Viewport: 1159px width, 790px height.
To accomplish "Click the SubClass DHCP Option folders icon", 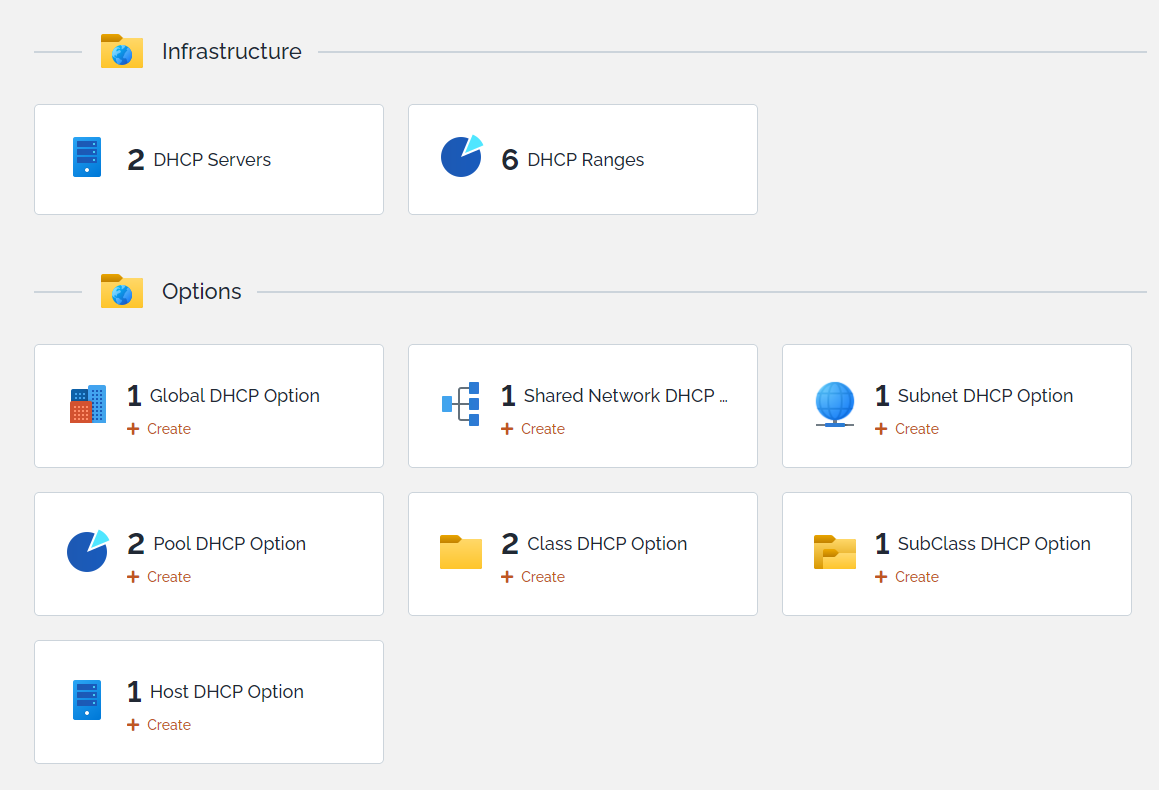I will coord(835,552).
